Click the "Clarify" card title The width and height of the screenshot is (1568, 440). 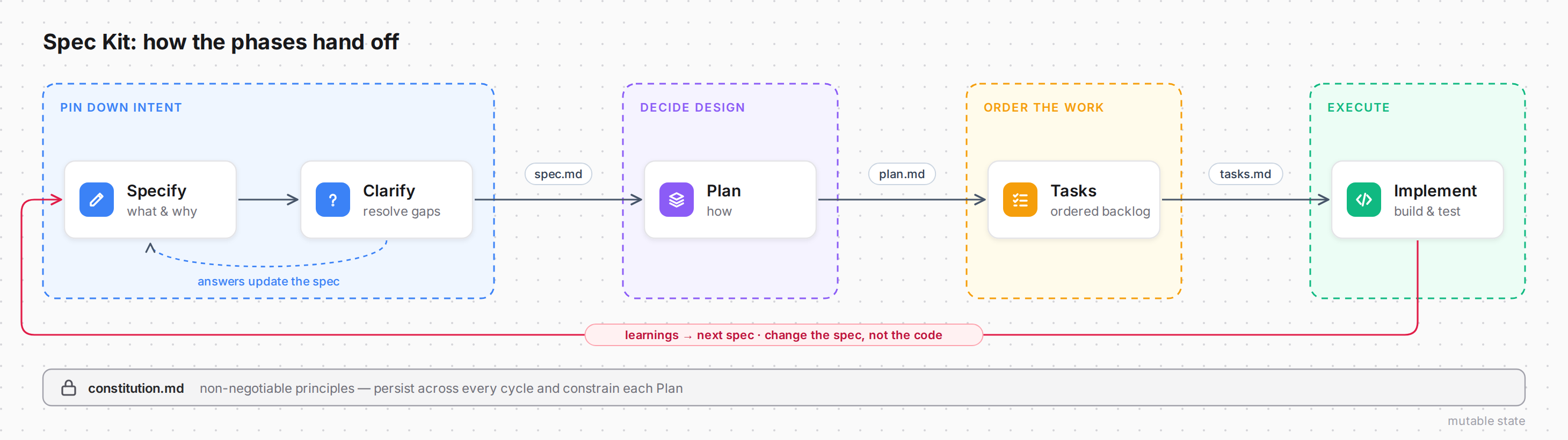[389, 190]
